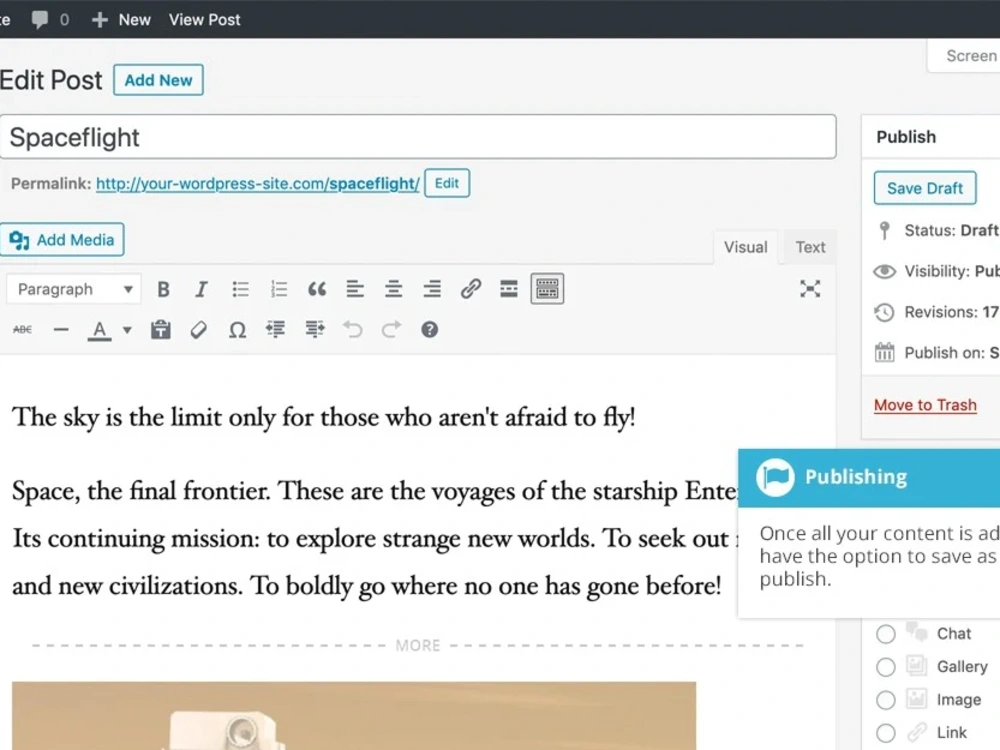
Task: Click the image in the post content
Action: [x=354, y=716]
